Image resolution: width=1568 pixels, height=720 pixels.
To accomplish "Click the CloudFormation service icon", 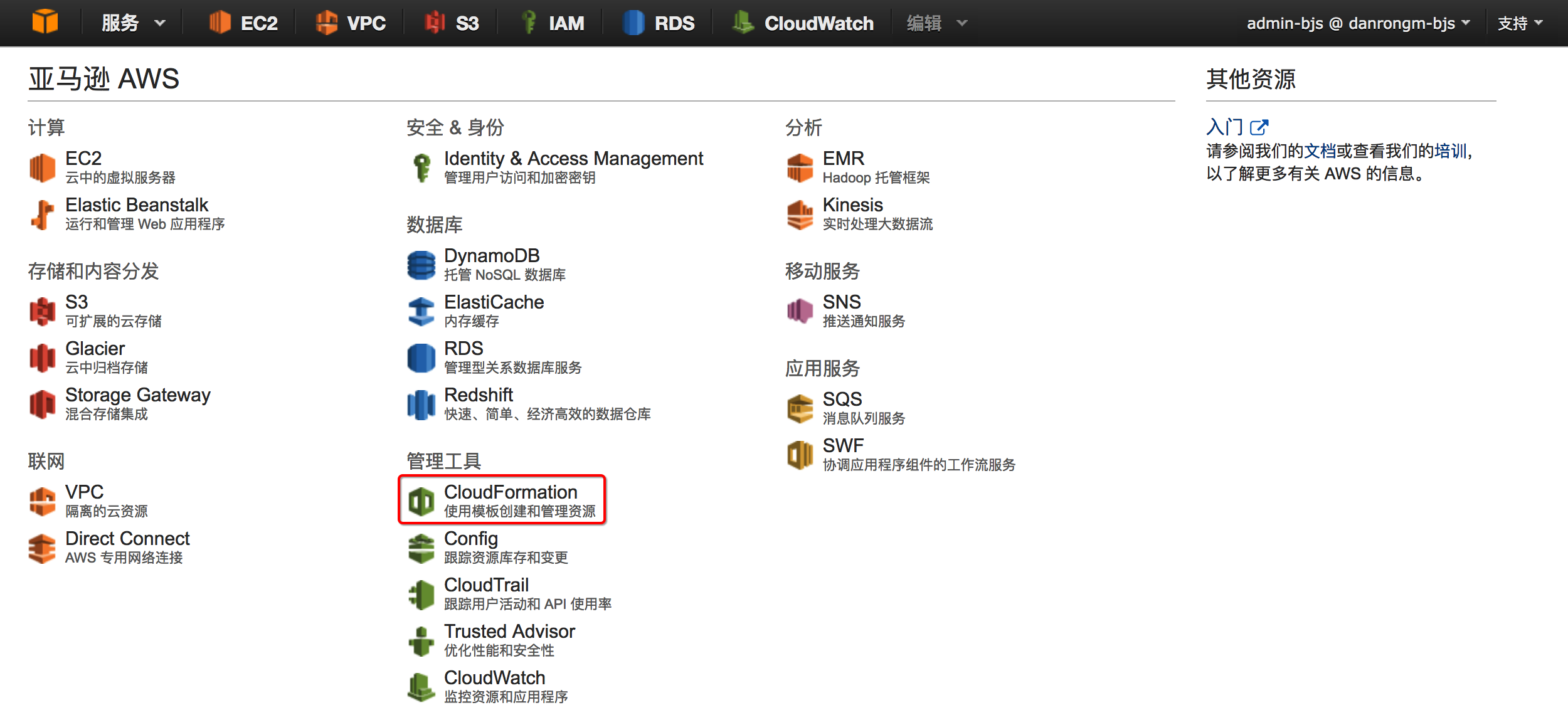I will tap(421, 502).
